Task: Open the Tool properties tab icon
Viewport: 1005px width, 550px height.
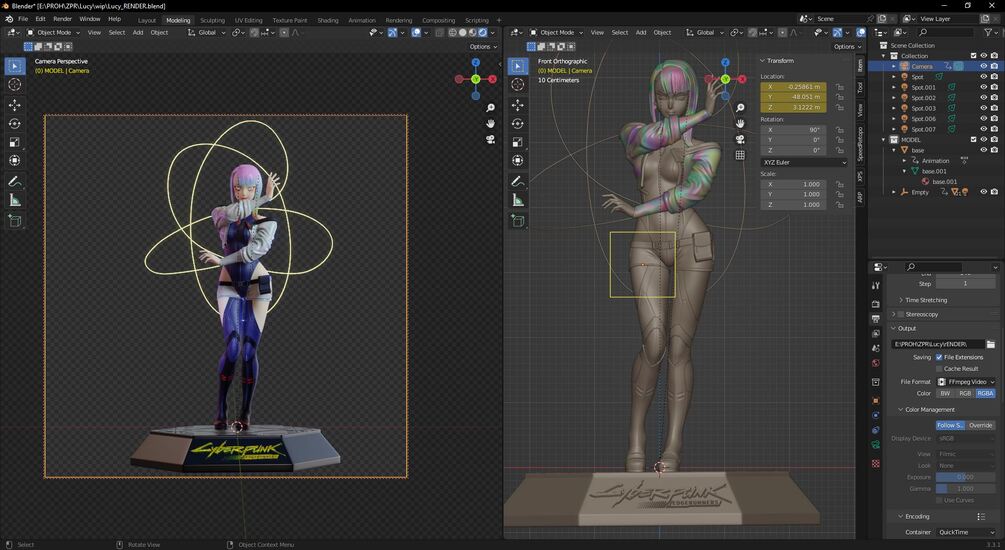Action: (x=876, y=286)
